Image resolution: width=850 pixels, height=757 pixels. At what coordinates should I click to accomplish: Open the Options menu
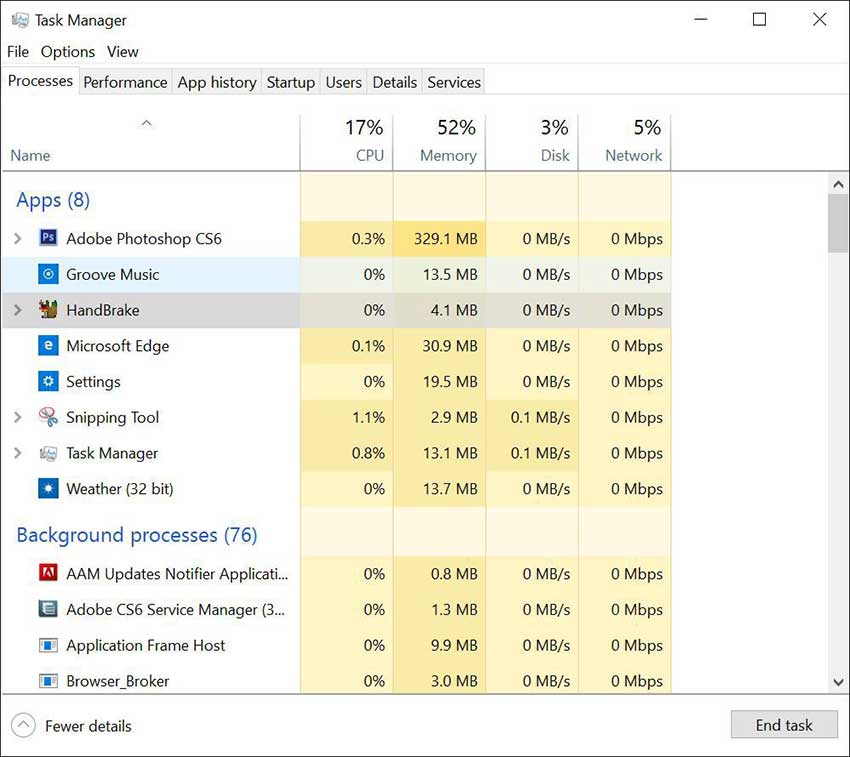tap(68, 52)
